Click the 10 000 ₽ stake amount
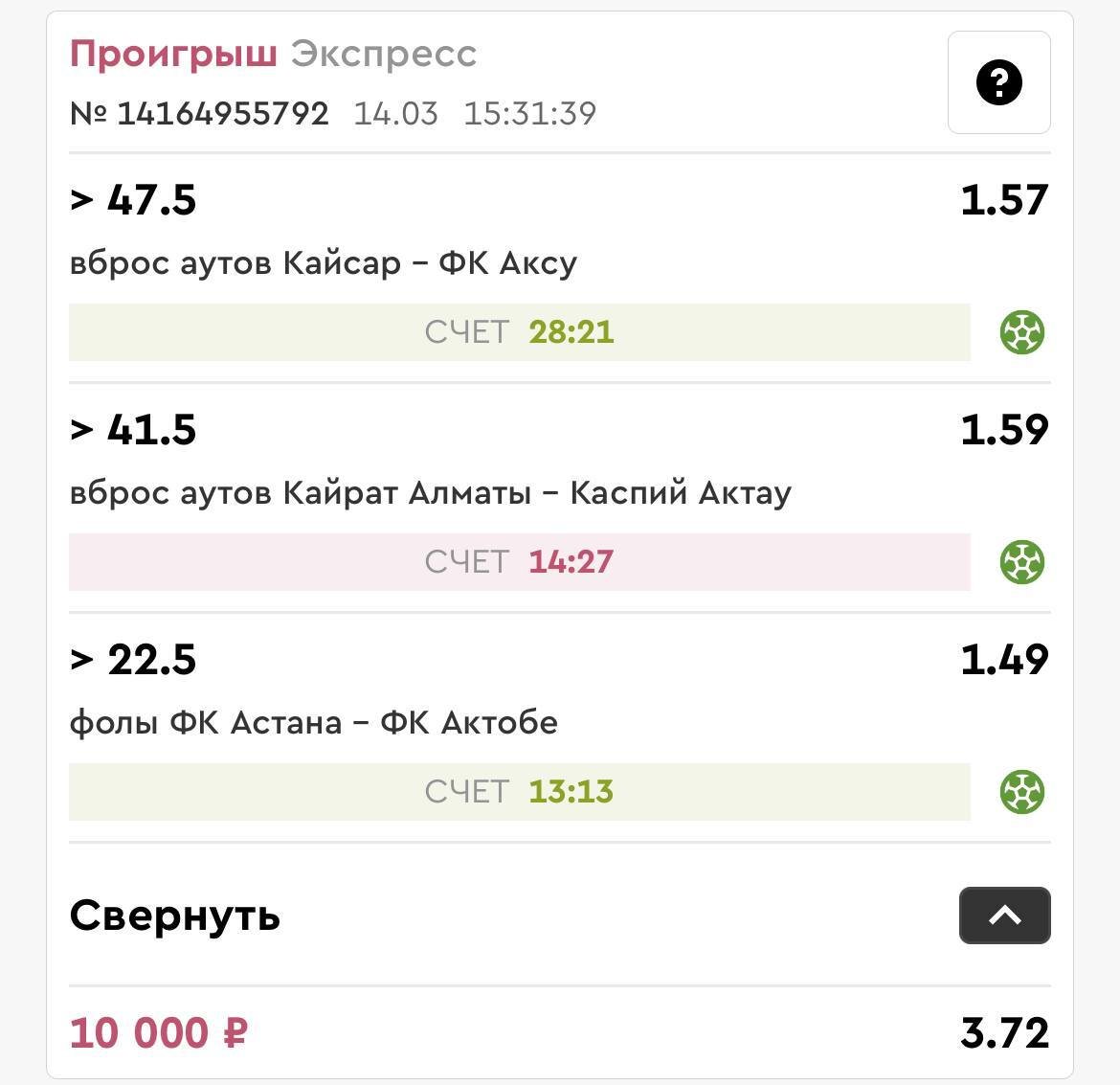Image resolution: width=1120 pixels, height=1085 pixels. (x=159, y=1033)
